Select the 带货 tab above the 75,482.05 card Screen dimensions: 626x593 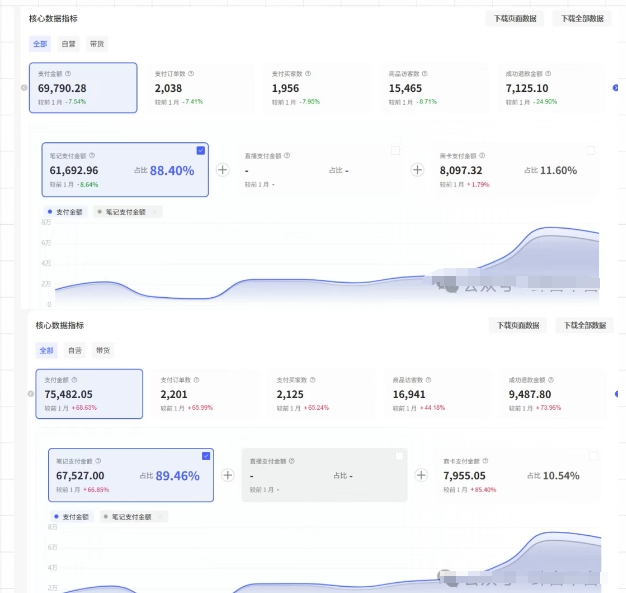(103, 350)
